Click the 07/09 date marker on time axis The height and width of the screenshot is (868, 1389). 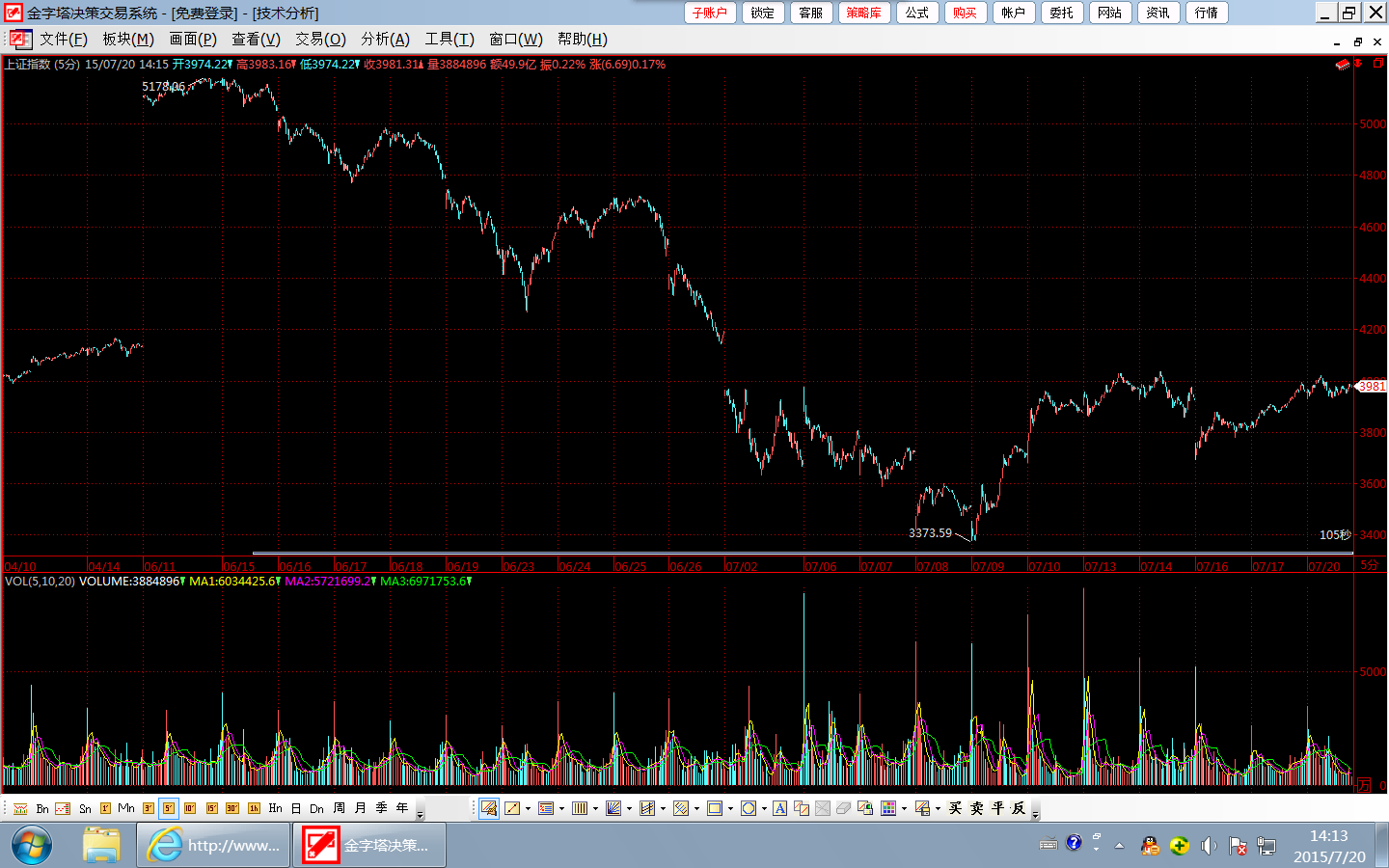[989, 566]
